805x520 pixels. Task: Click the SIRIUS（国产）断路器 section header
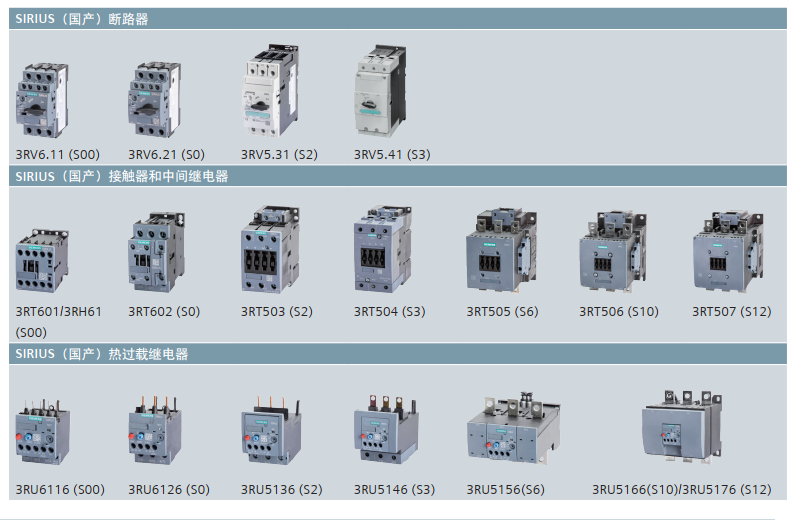(x=398, y=19)
